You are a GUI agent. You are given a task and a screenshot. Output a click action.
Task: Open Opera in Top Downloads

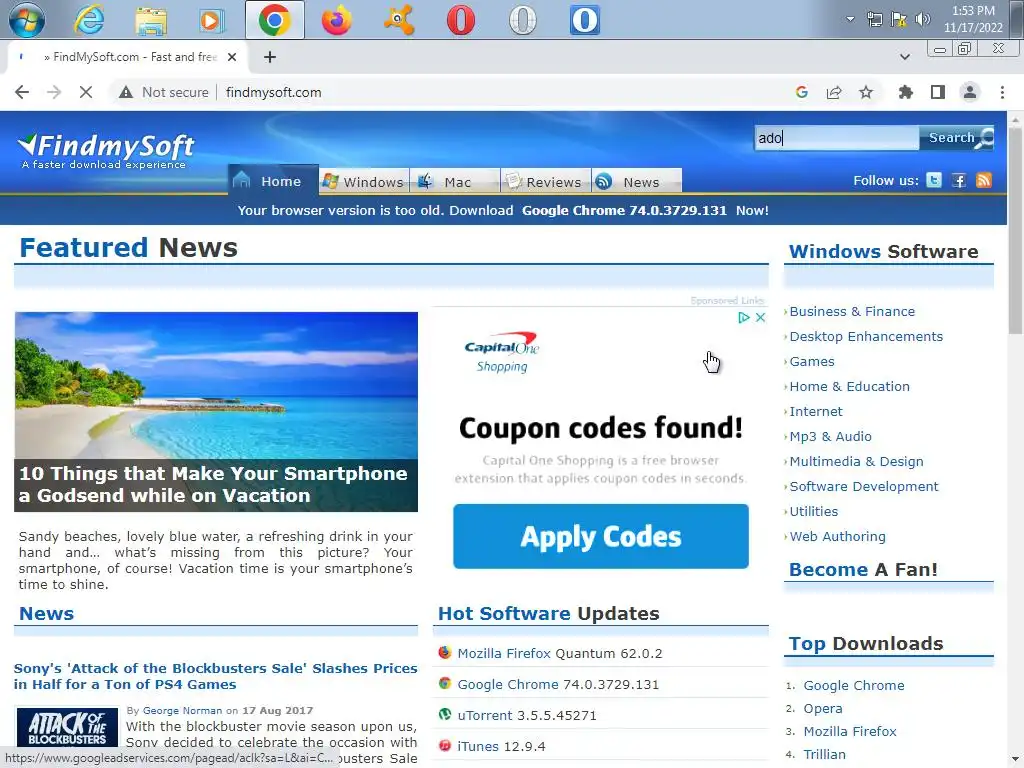(x=823, y=709)
